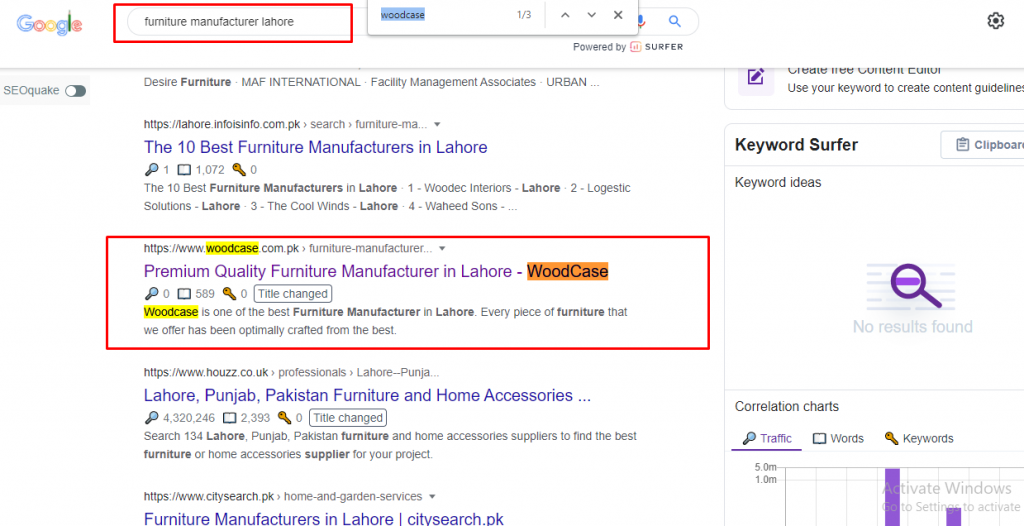1024x526 pixels.
Task: Toggle the SEOquake switch
Action: coord(75,91)
